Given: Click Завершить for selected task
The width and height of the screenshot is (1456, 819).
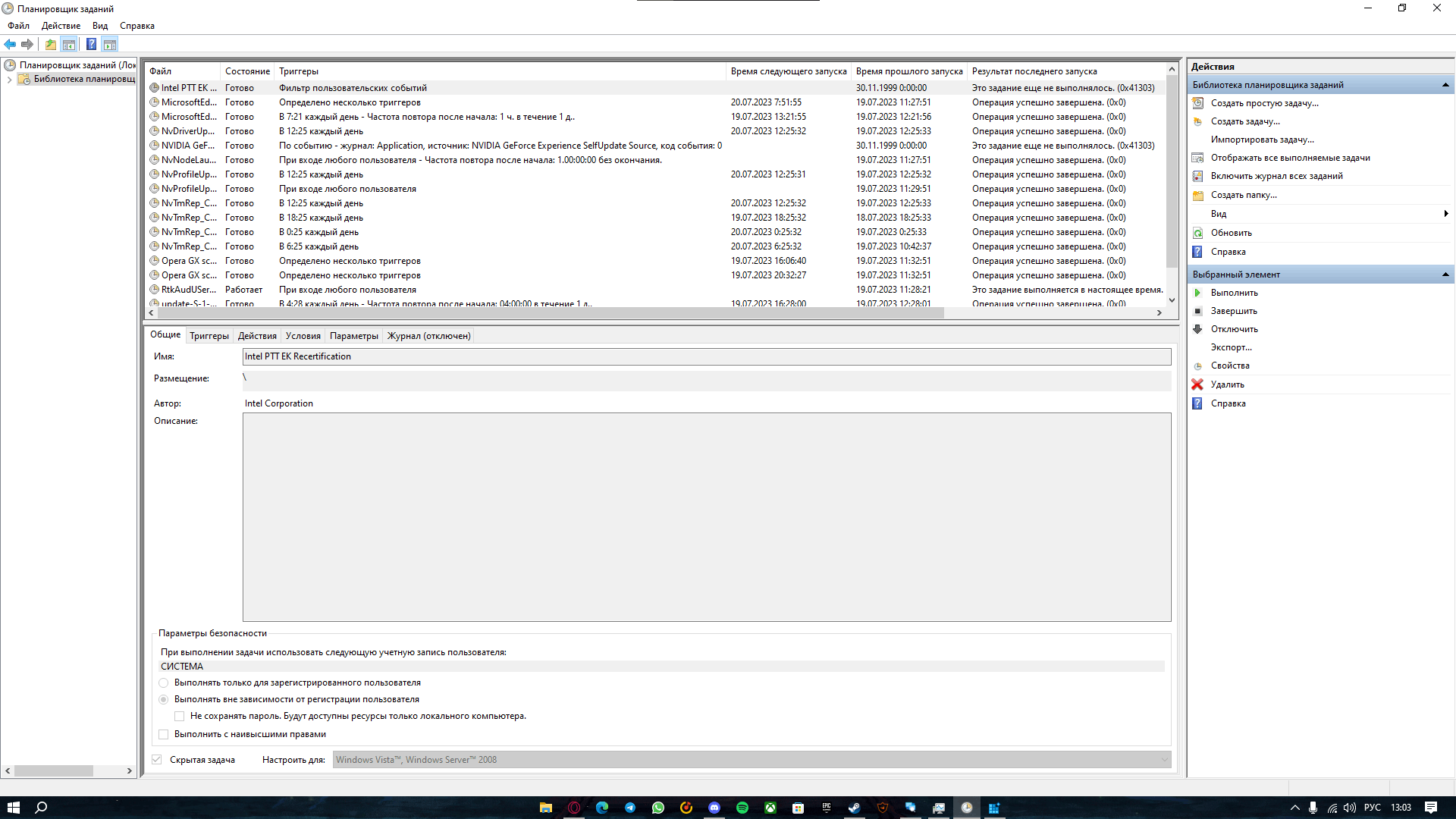Looking at the screenshot, I should 1233,311.
